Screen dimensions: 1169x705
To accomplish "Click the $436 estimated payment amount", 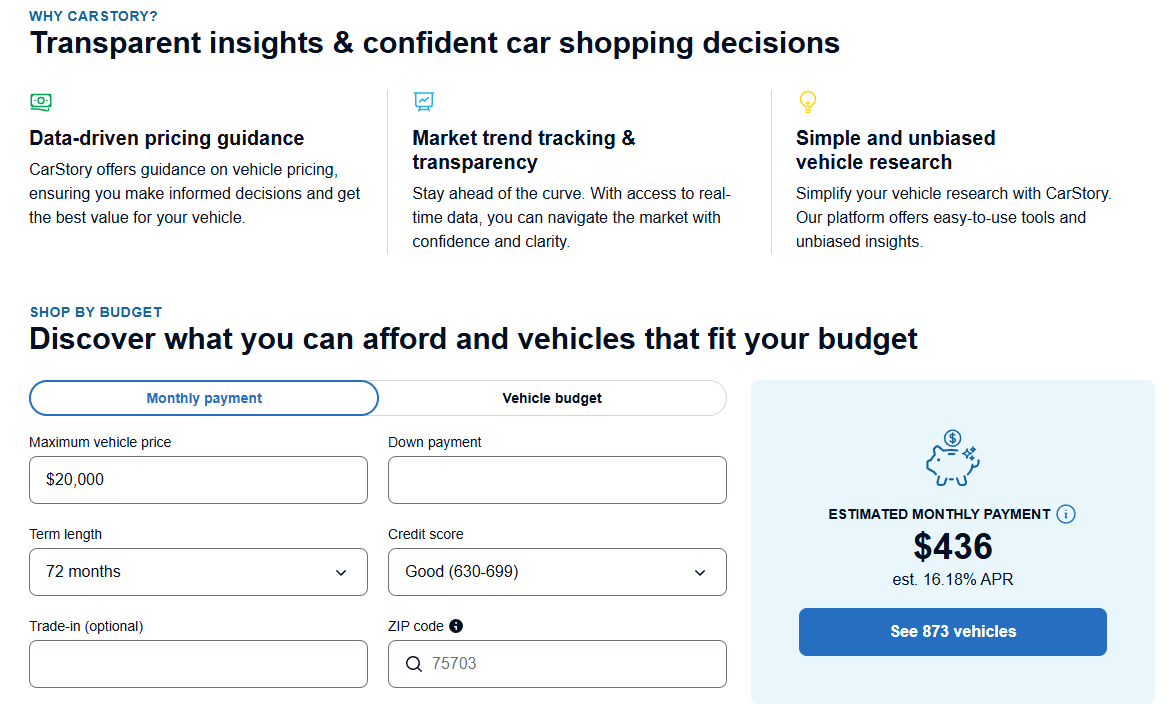I will [952, 547].
